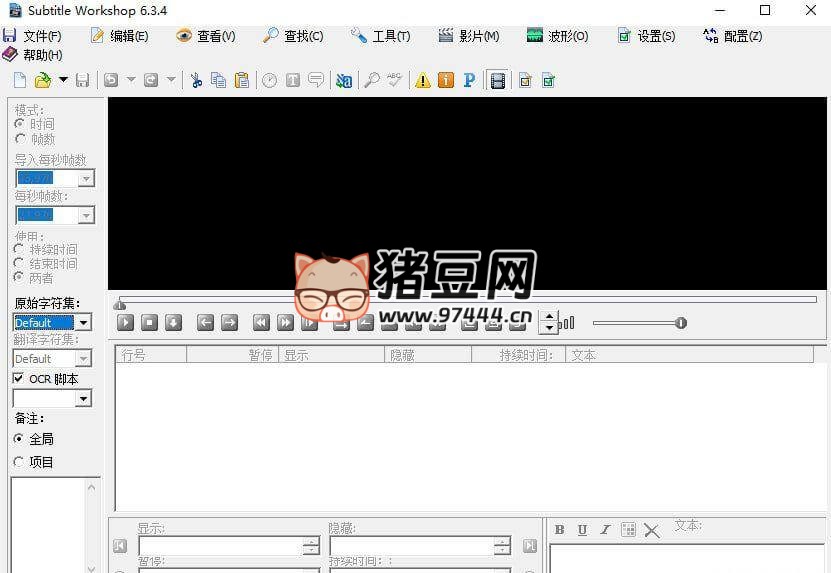Jump to previous subtitle with left arrow
This screenshot has height=573, width=831.
coord(205,322)
